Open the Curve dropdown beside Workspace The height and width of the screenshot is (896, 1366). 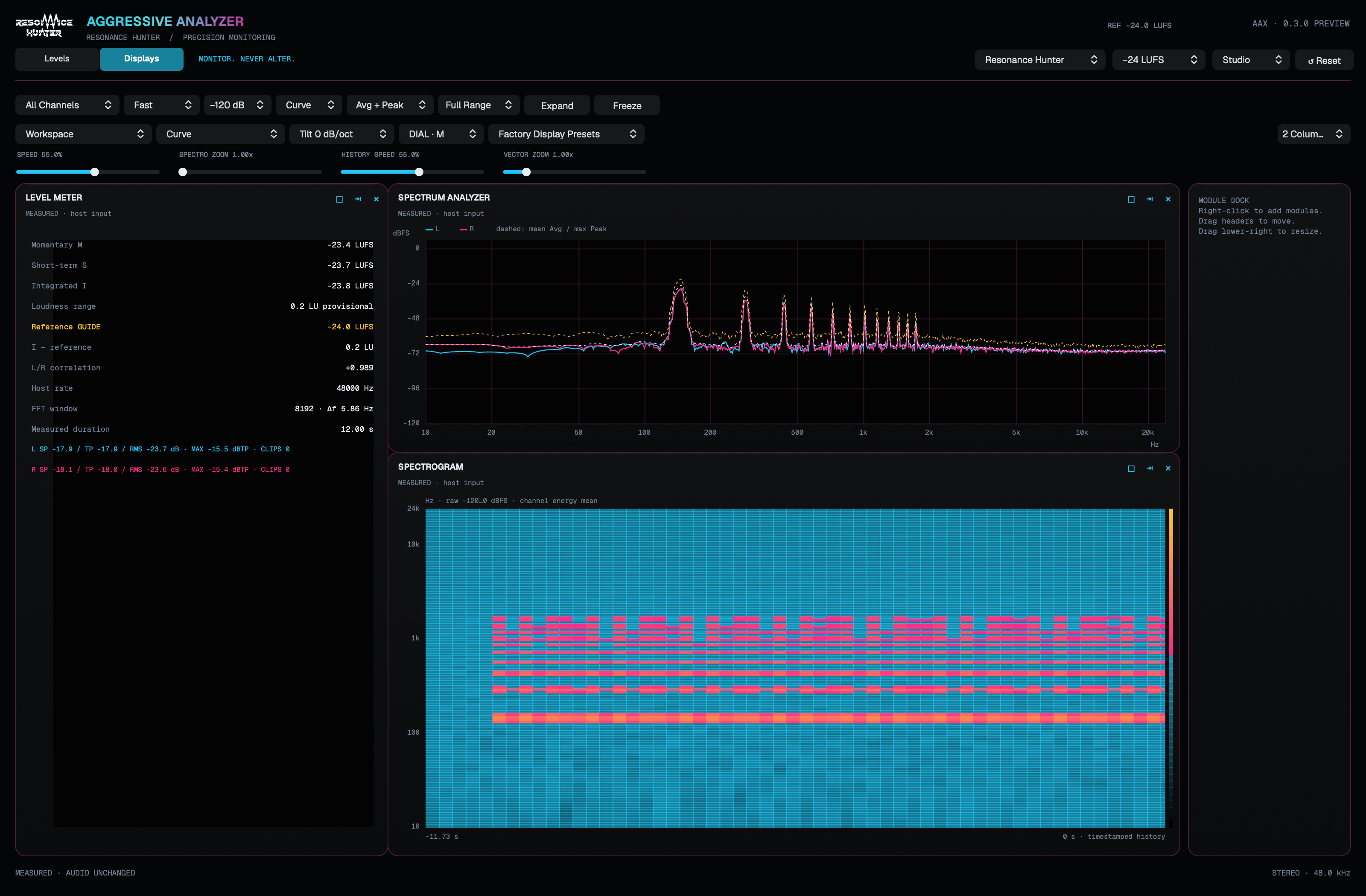[220, 134]
